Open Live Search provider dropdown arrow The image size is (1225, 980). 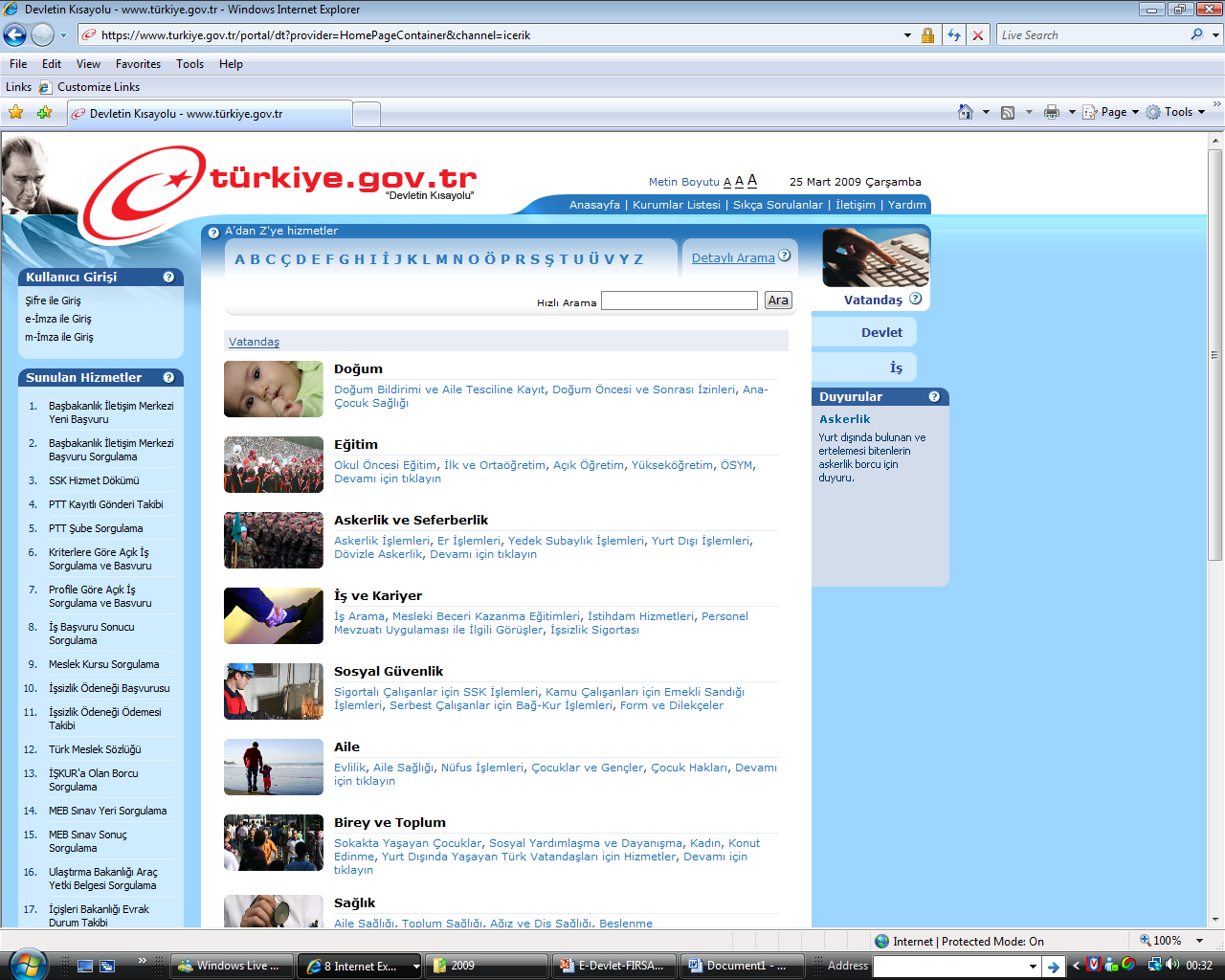(x=1215, y=35)
